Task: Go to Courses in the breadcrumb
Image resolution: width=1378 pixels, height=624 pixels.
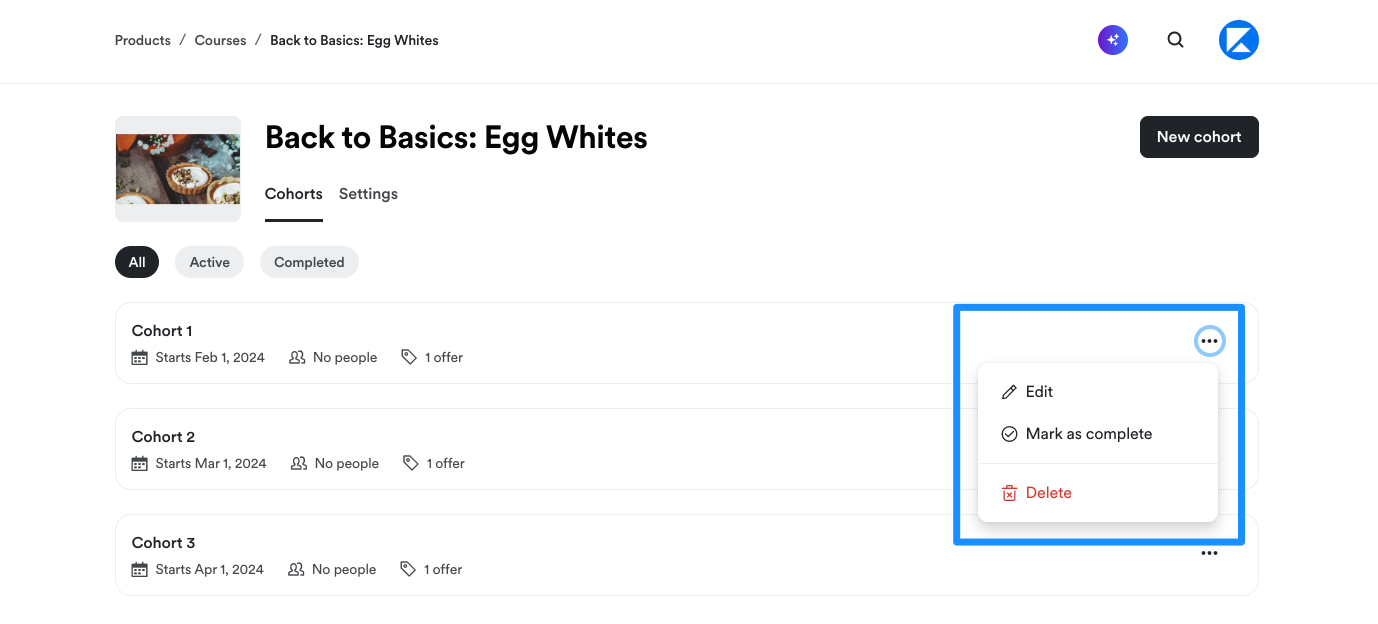Action: pyautogui.click(x=220, y=41)
